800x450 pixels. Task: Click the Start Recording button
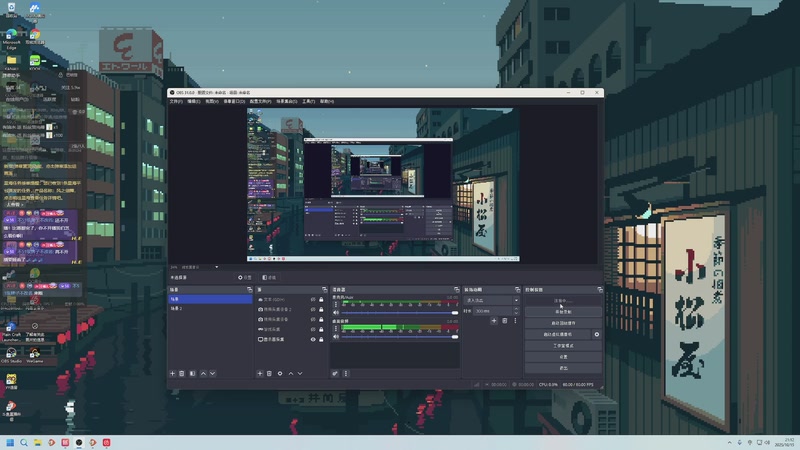point(563,312)
